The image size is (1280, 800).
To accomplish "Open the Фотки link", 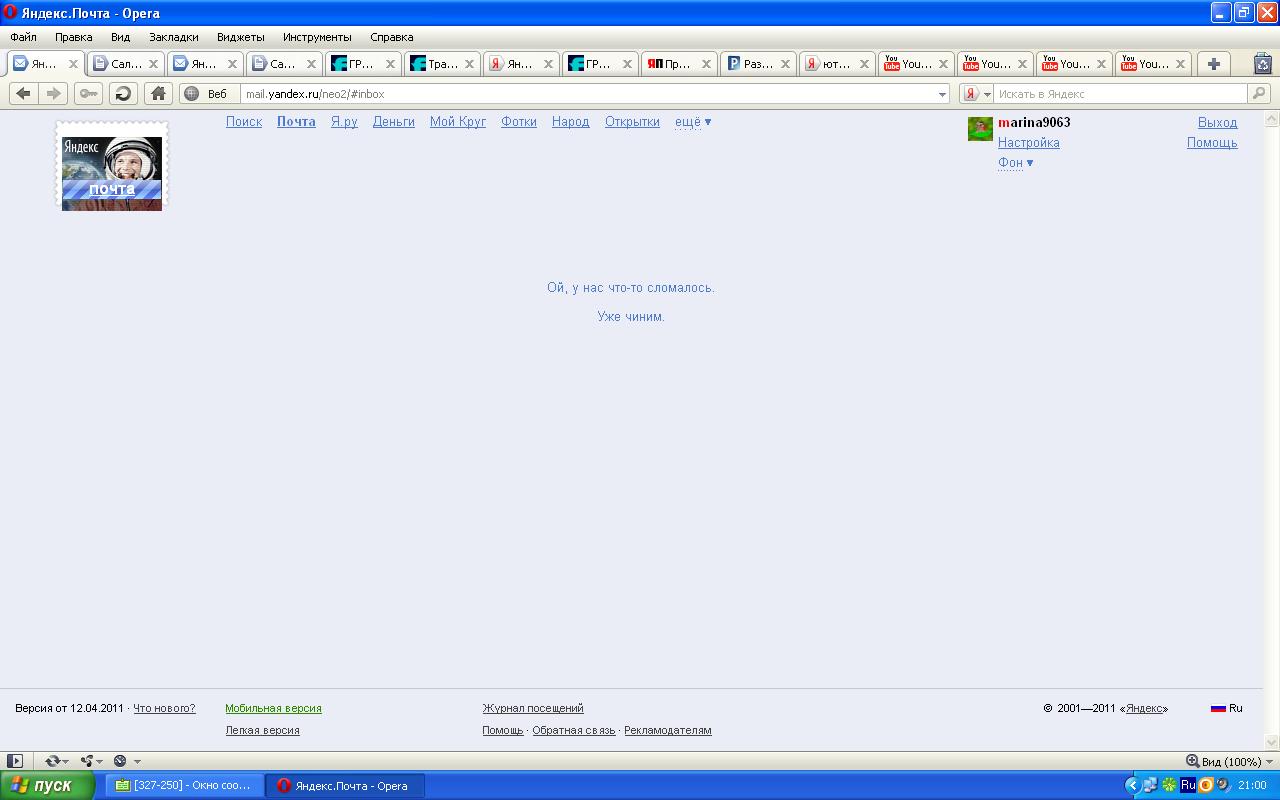I will tap(519, 122).
